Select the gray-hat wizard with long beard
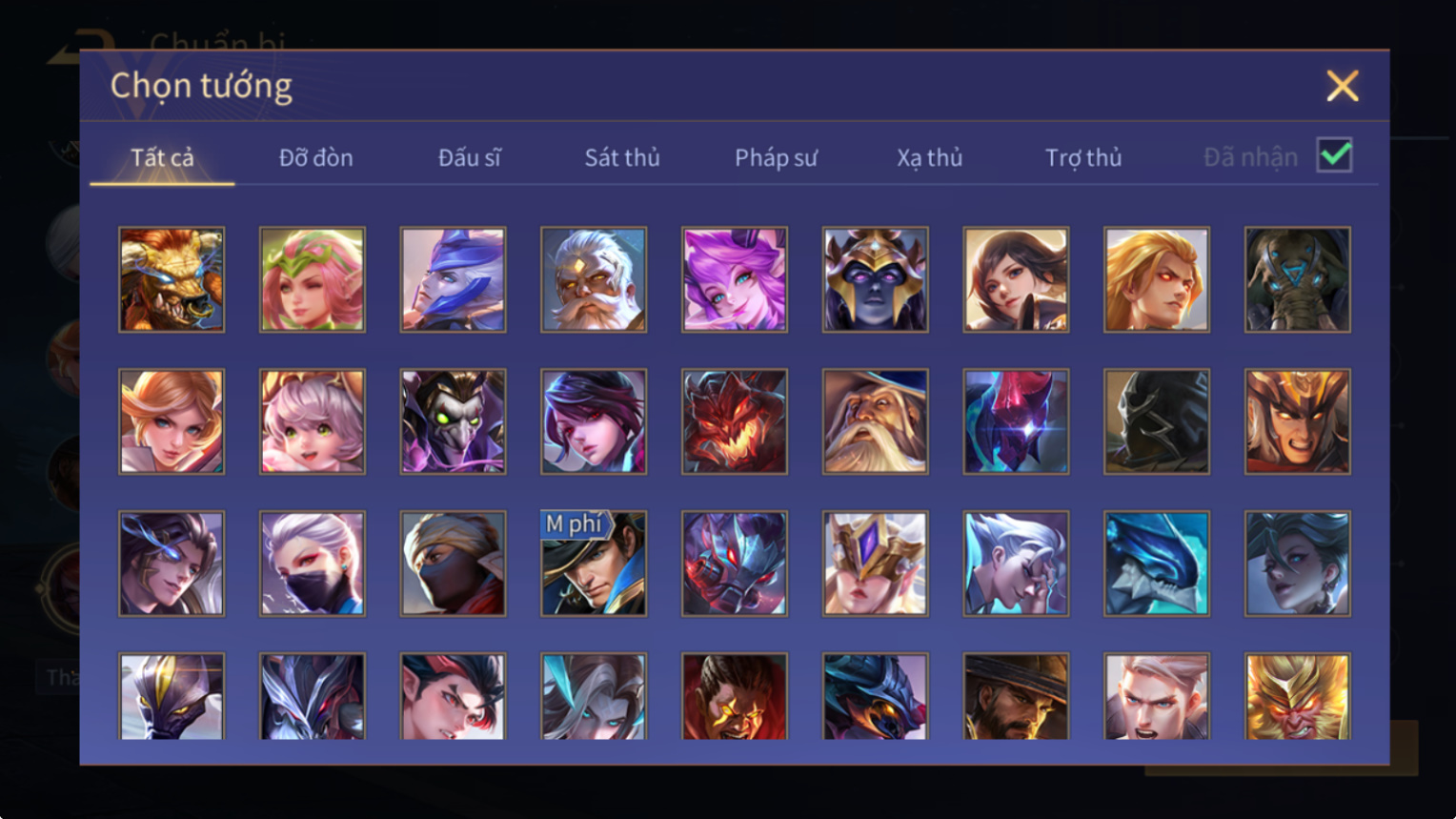This screenshot has width=1456, height=819. pos(876,421)
